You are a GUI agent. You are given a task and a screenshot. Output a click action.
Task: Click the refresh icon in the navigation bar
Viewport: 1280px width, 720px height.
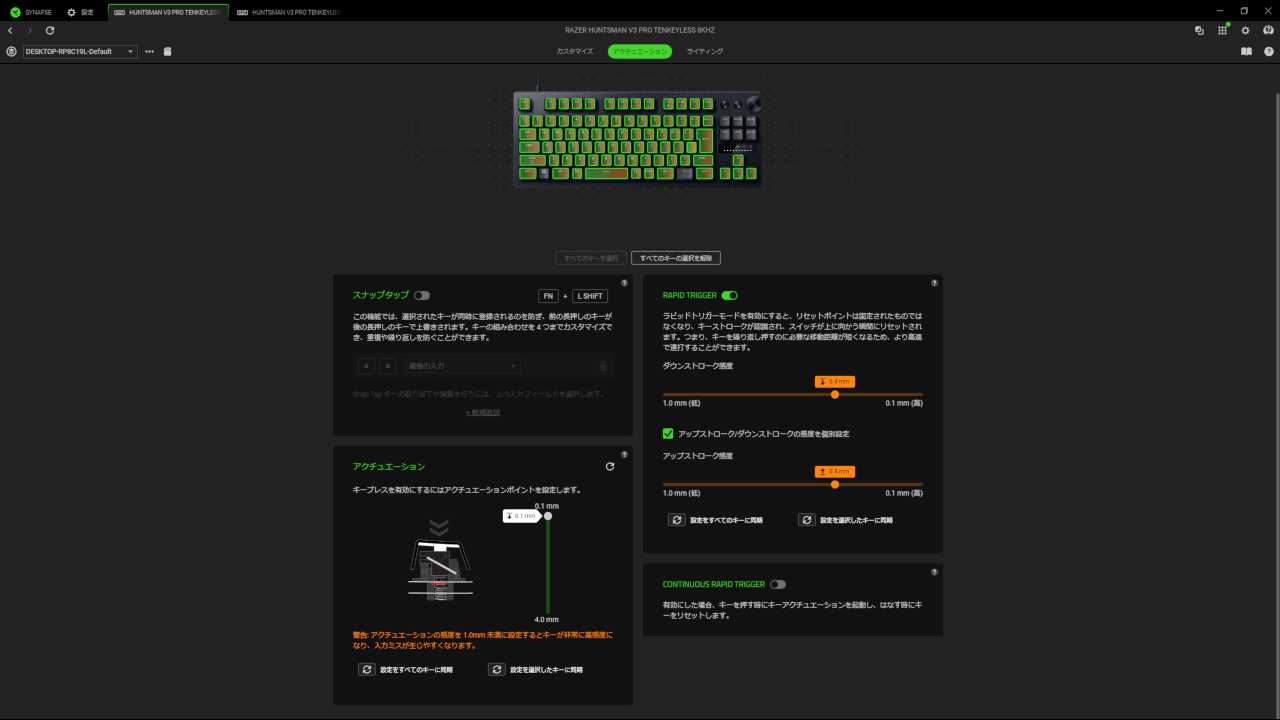point(50,31)
